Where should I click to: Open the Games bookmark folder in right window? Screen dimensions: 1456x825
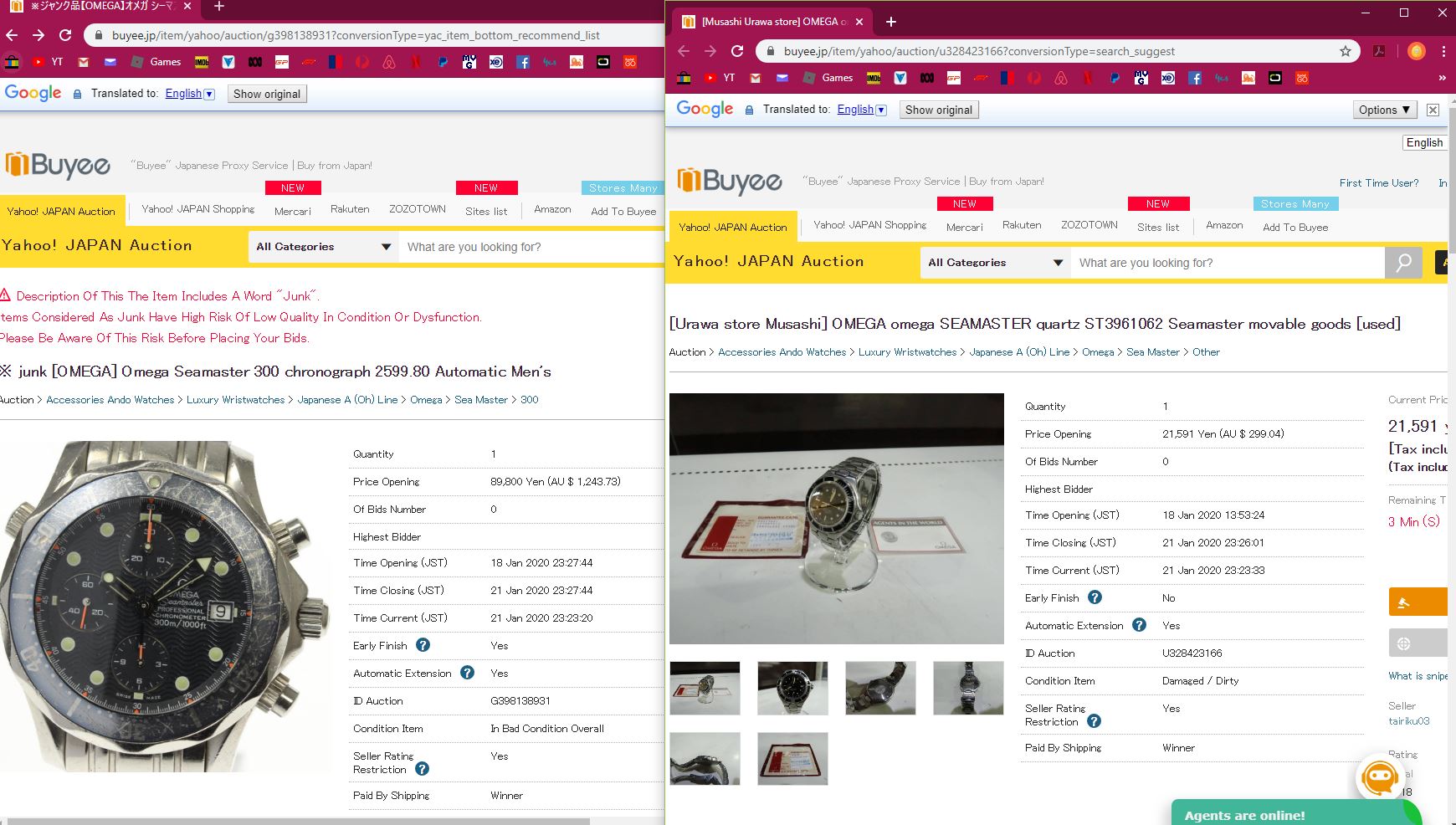[x=827, y=78]
